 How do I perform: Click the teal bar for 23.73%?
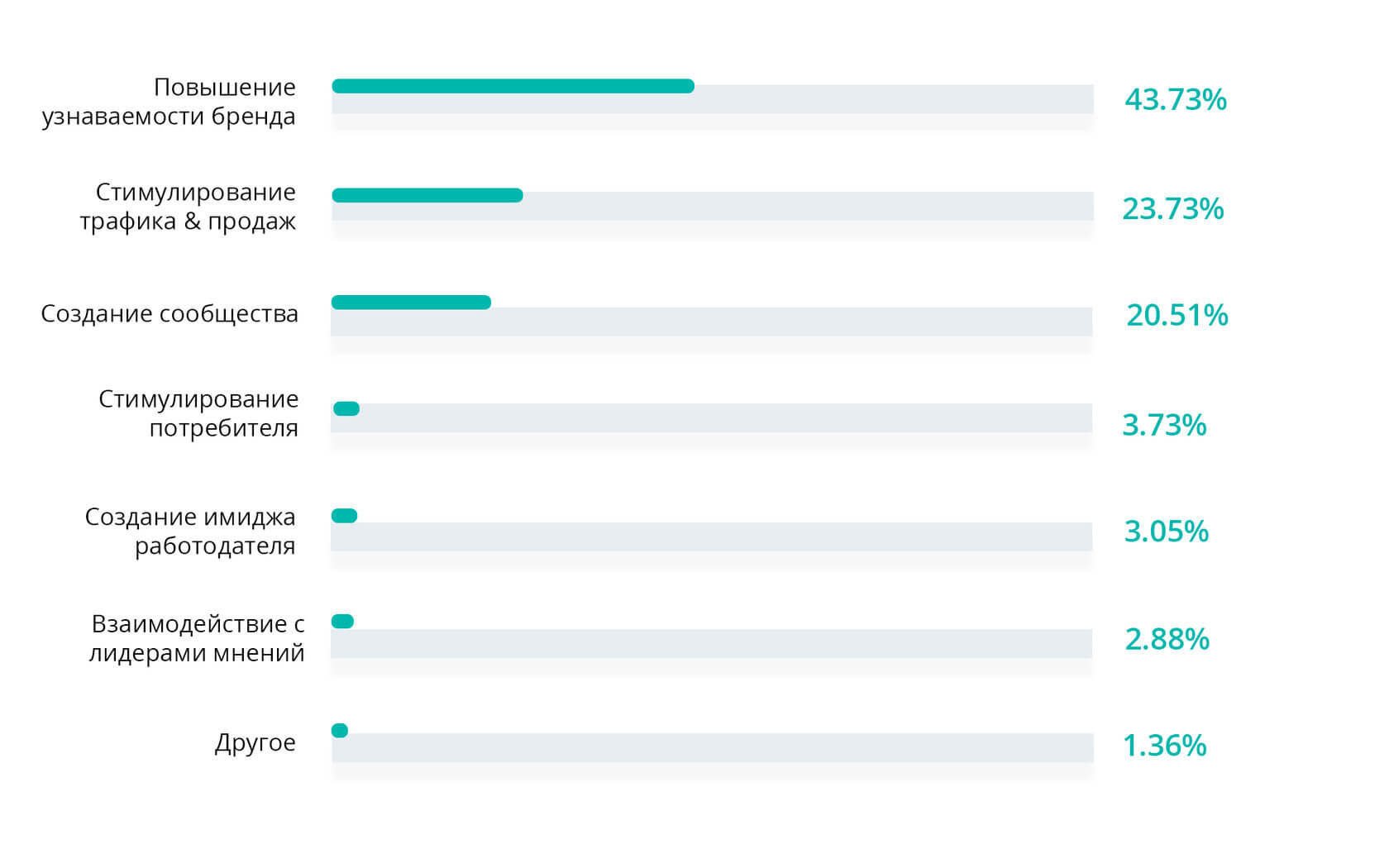coord(427,195)
